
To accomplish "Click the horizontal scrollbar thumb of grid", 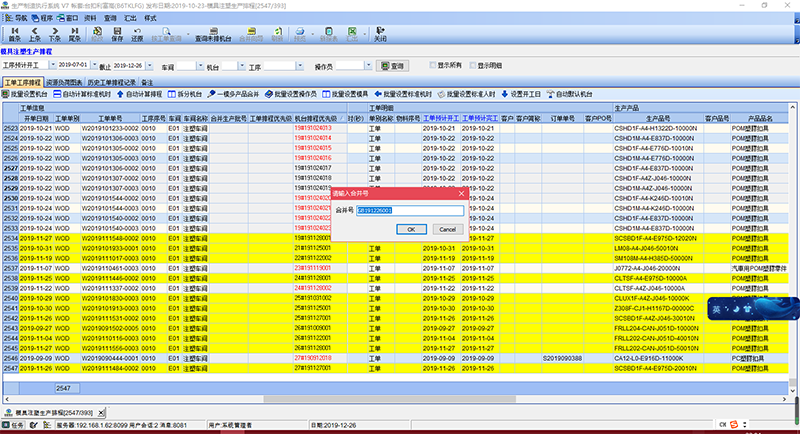I will (x=389, y=399).
